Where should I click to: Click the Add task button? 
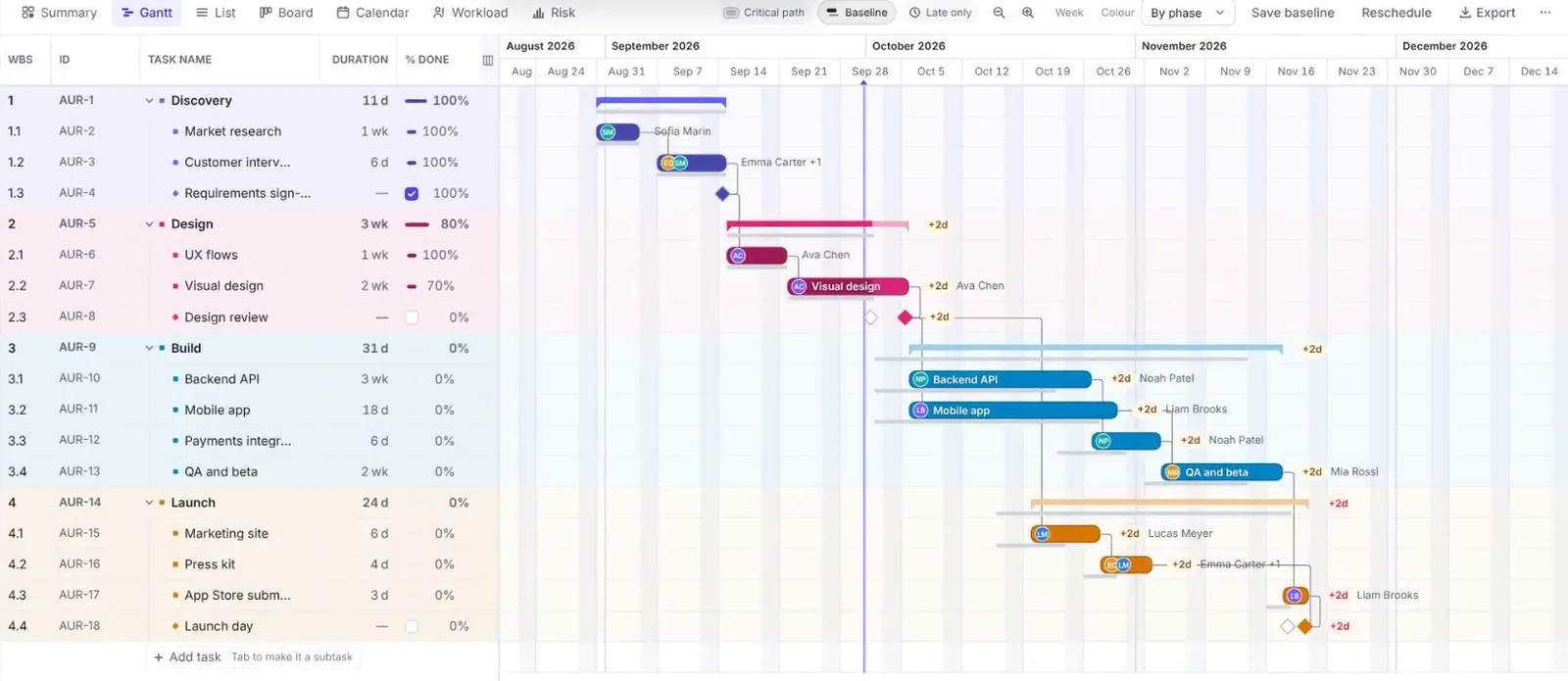[187, 657]
